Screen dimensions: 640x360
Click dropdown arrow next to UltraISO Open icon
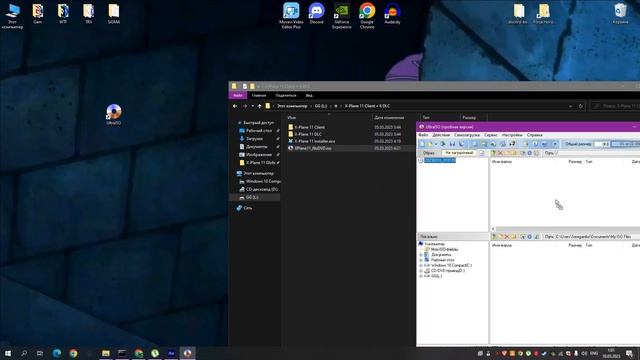coord(436,144)
